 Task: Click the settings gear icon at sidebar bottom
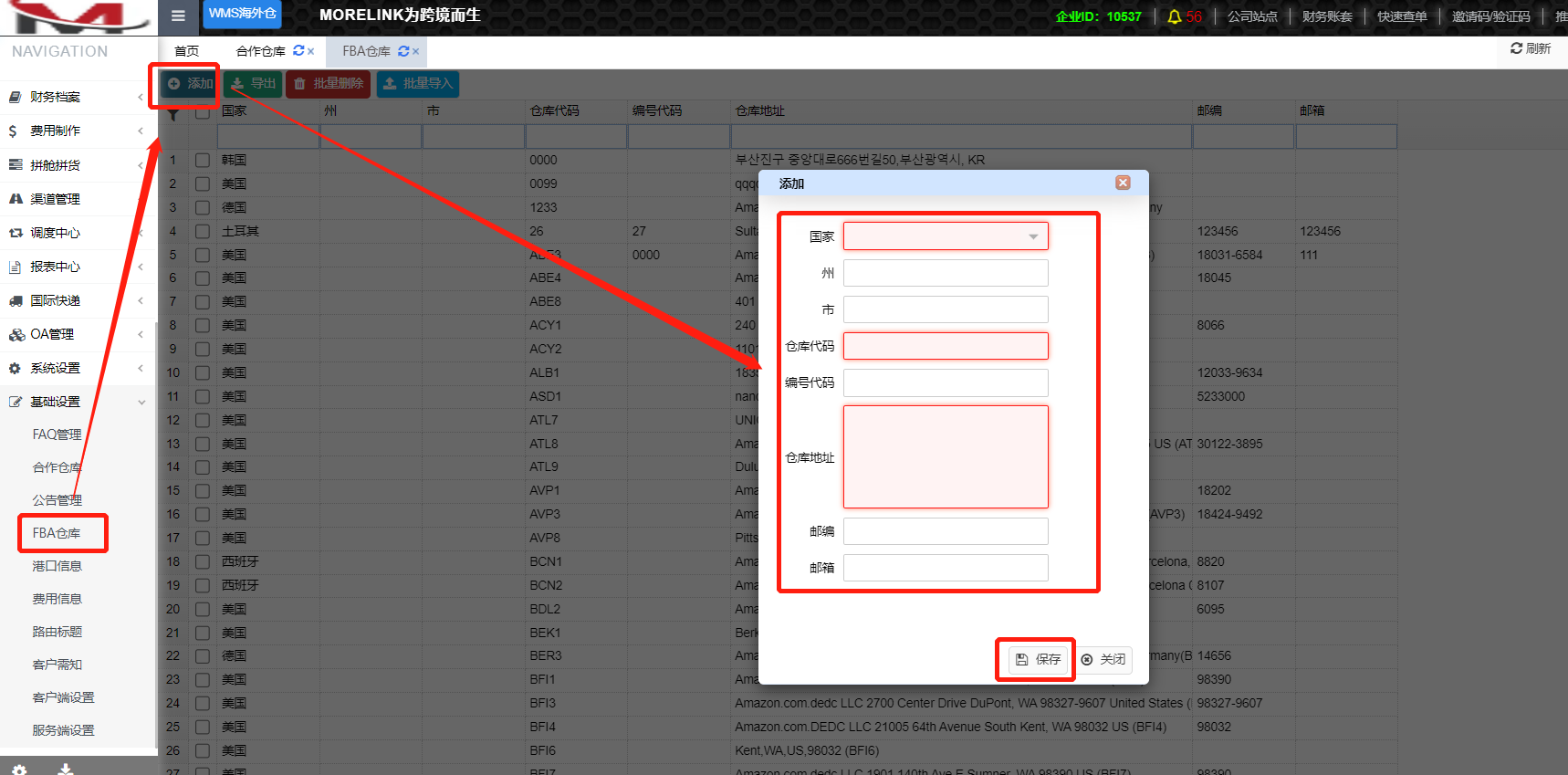point(19,769)
